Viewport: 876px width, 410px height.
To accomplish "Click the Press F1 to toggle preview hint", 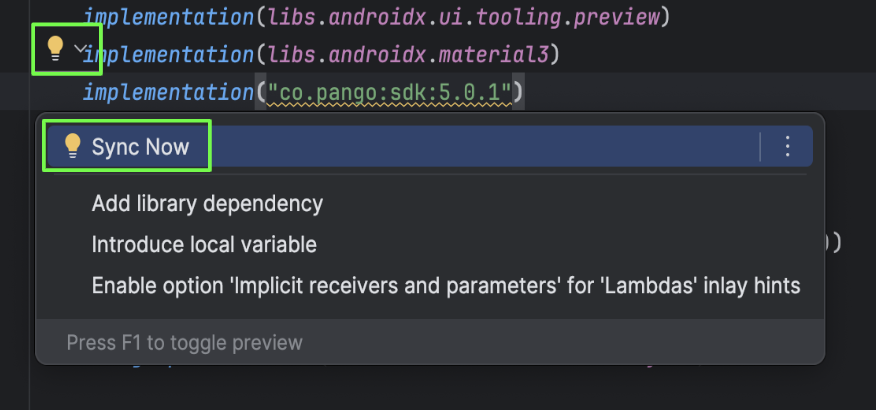I will (184, 343).
